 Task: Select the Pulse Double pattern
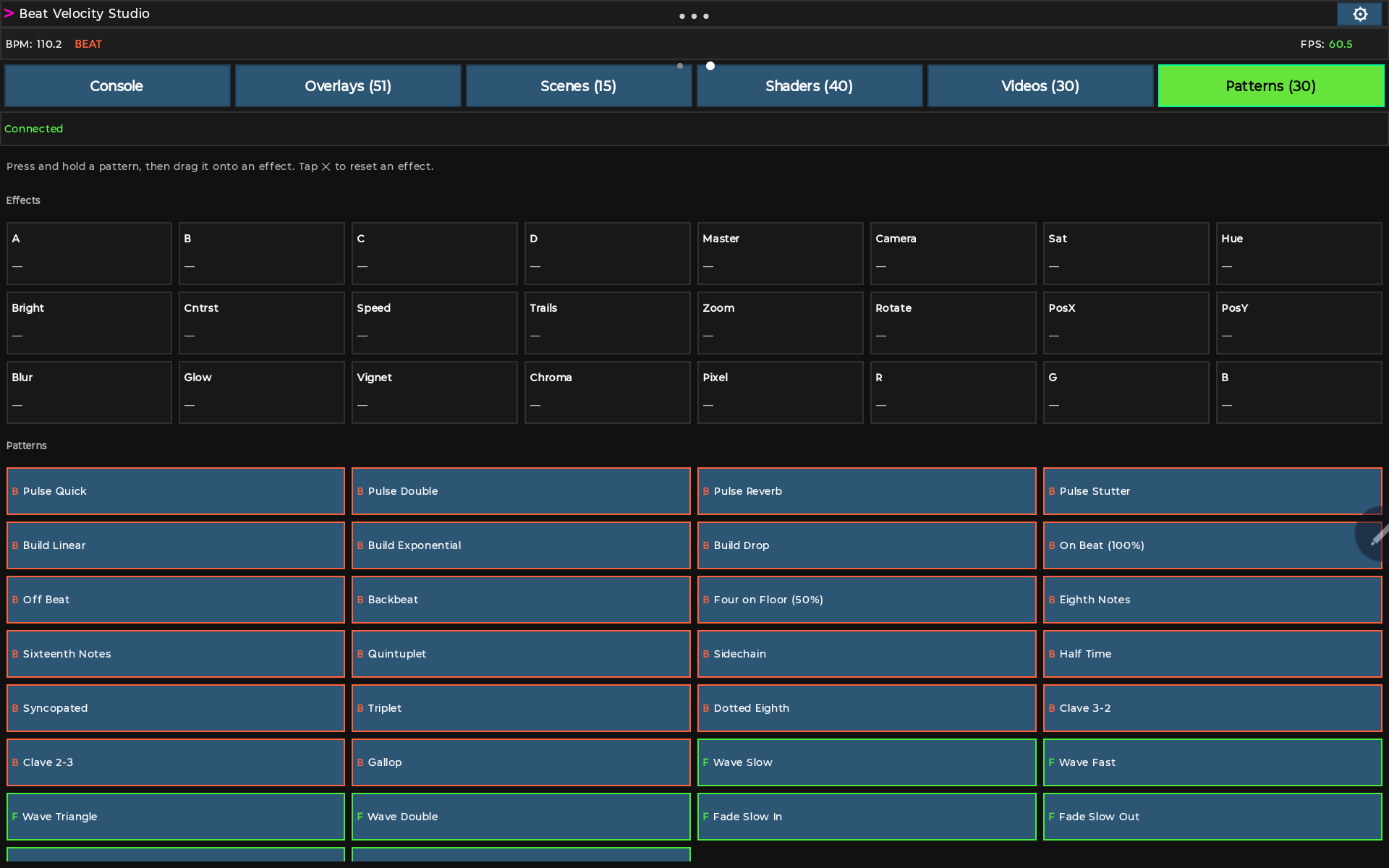tap(521, 491)
